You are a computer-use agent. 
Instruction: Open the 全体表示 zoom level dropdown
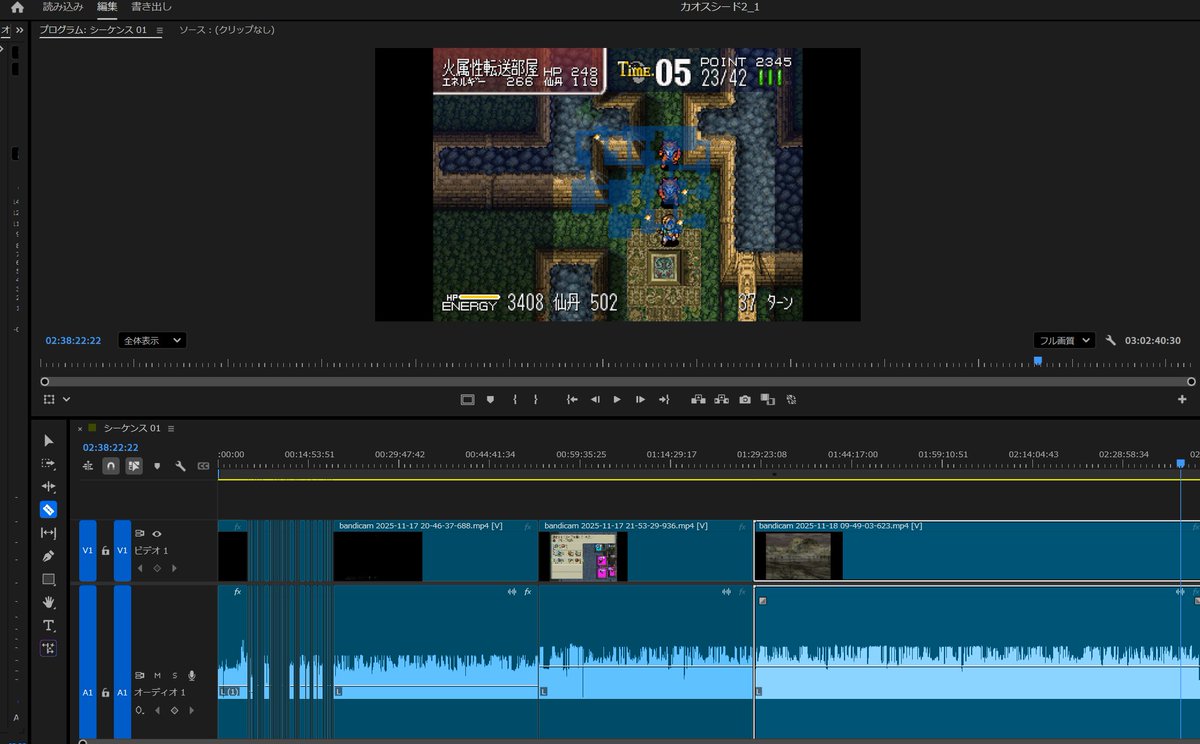point(152,340)
